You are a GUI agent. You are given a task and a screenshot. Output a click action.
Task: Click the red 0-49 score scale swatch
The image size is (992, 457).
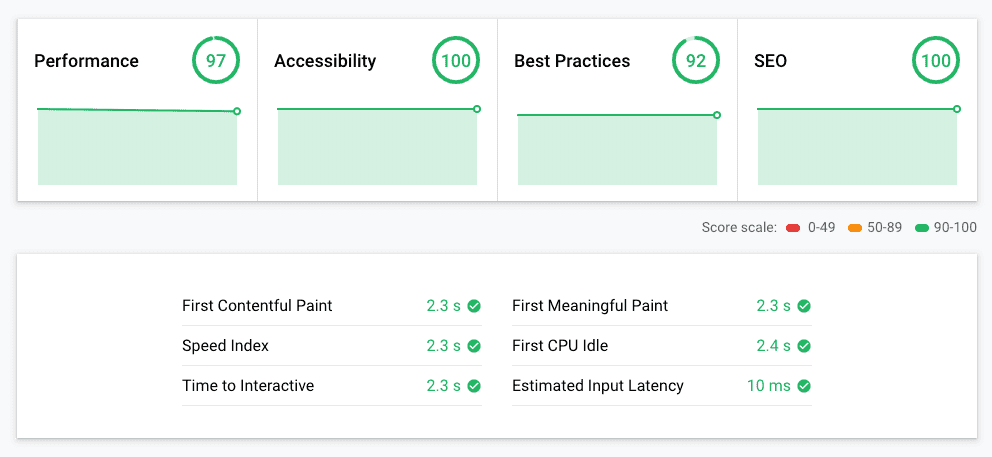pos(793,228)
